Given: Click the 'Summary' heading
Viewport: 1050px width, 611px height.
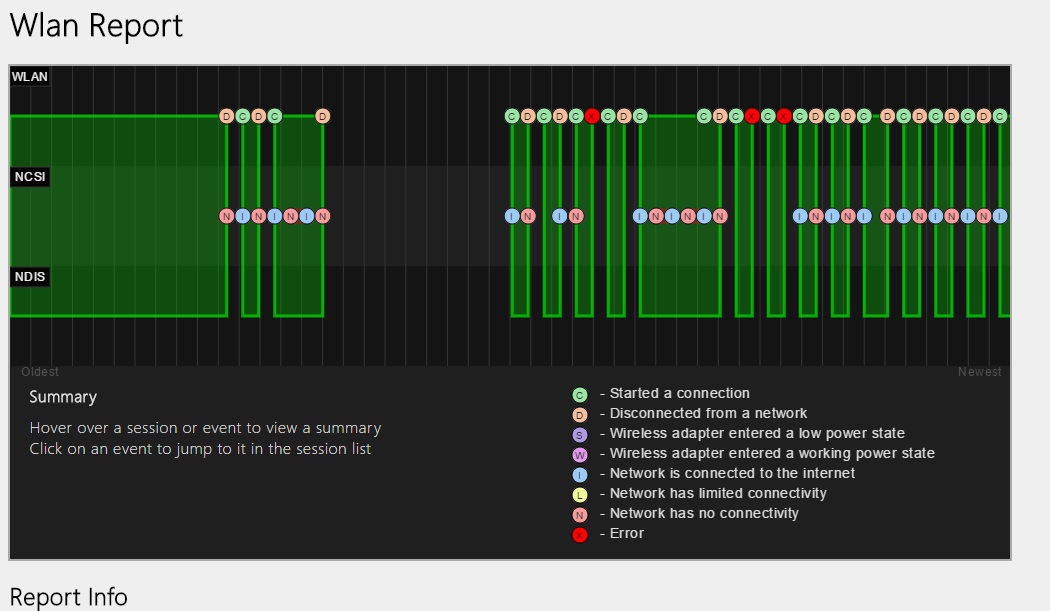Looking at the screenshot, I should pyautogui.click(x=63, y=397).
